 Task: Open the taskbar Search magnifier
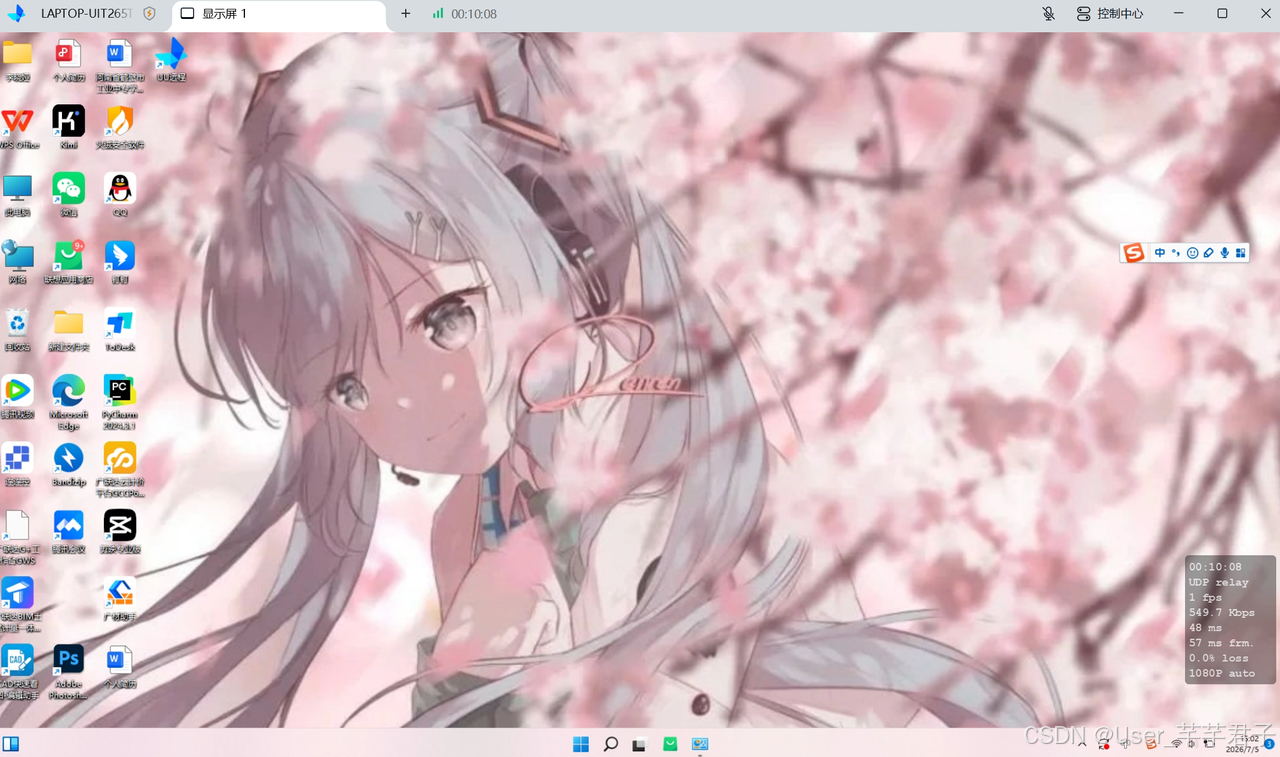click(x=610, y=744)
